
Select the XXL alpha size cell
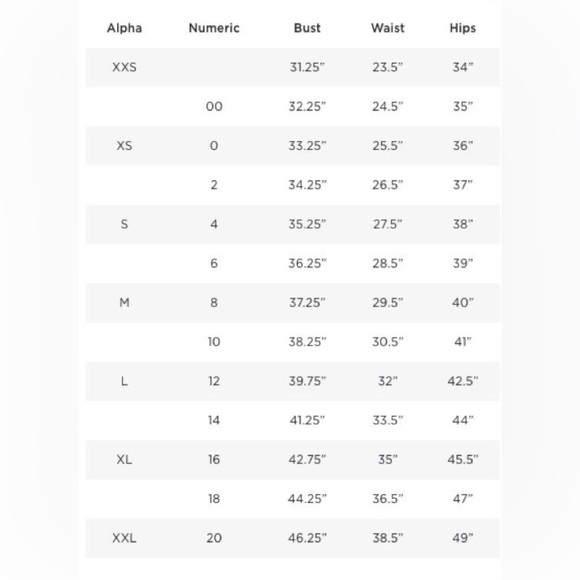pos(124,538)
